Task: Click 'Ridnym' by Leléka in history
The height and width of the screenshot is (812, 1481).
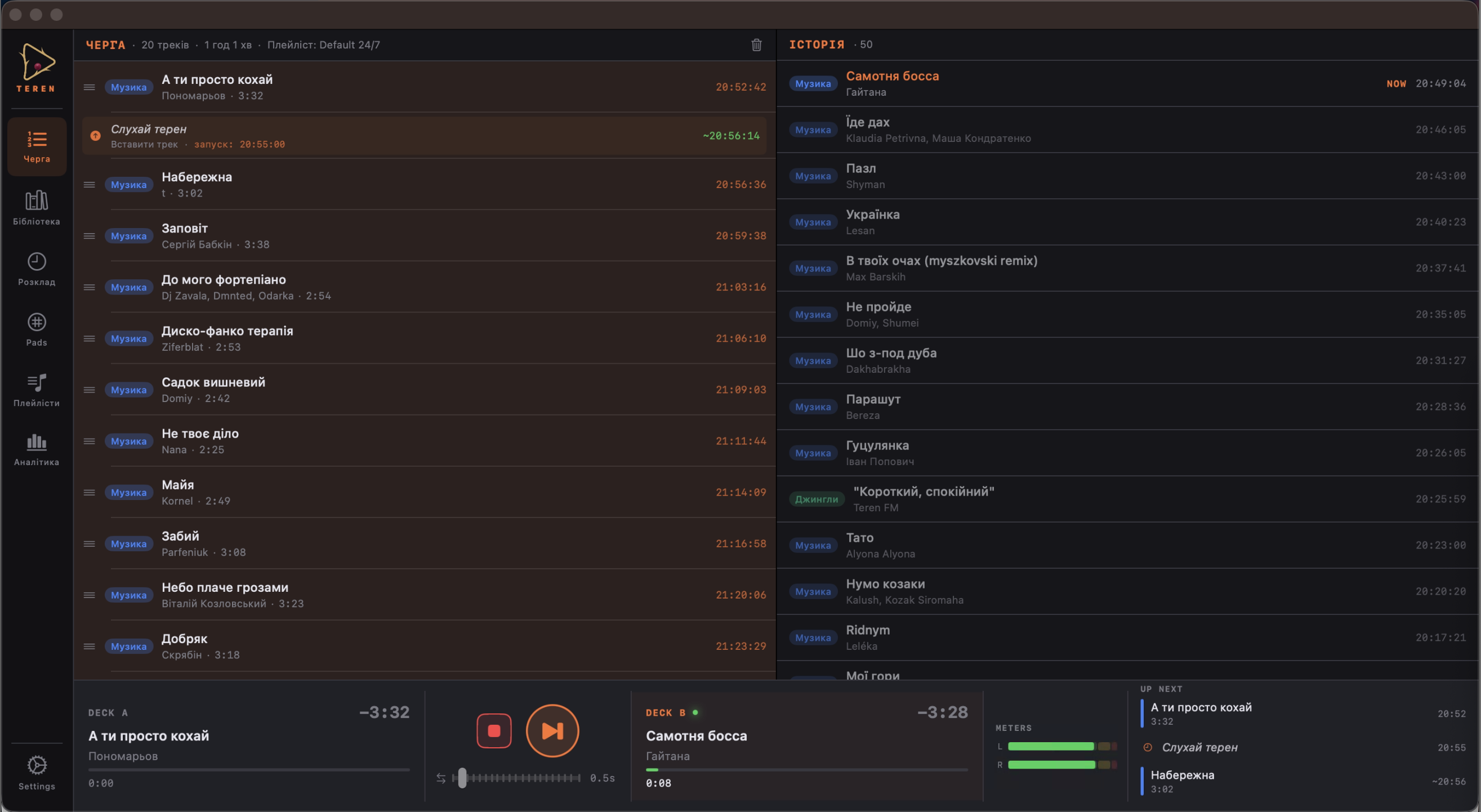Action: [x=1127, y=637]
